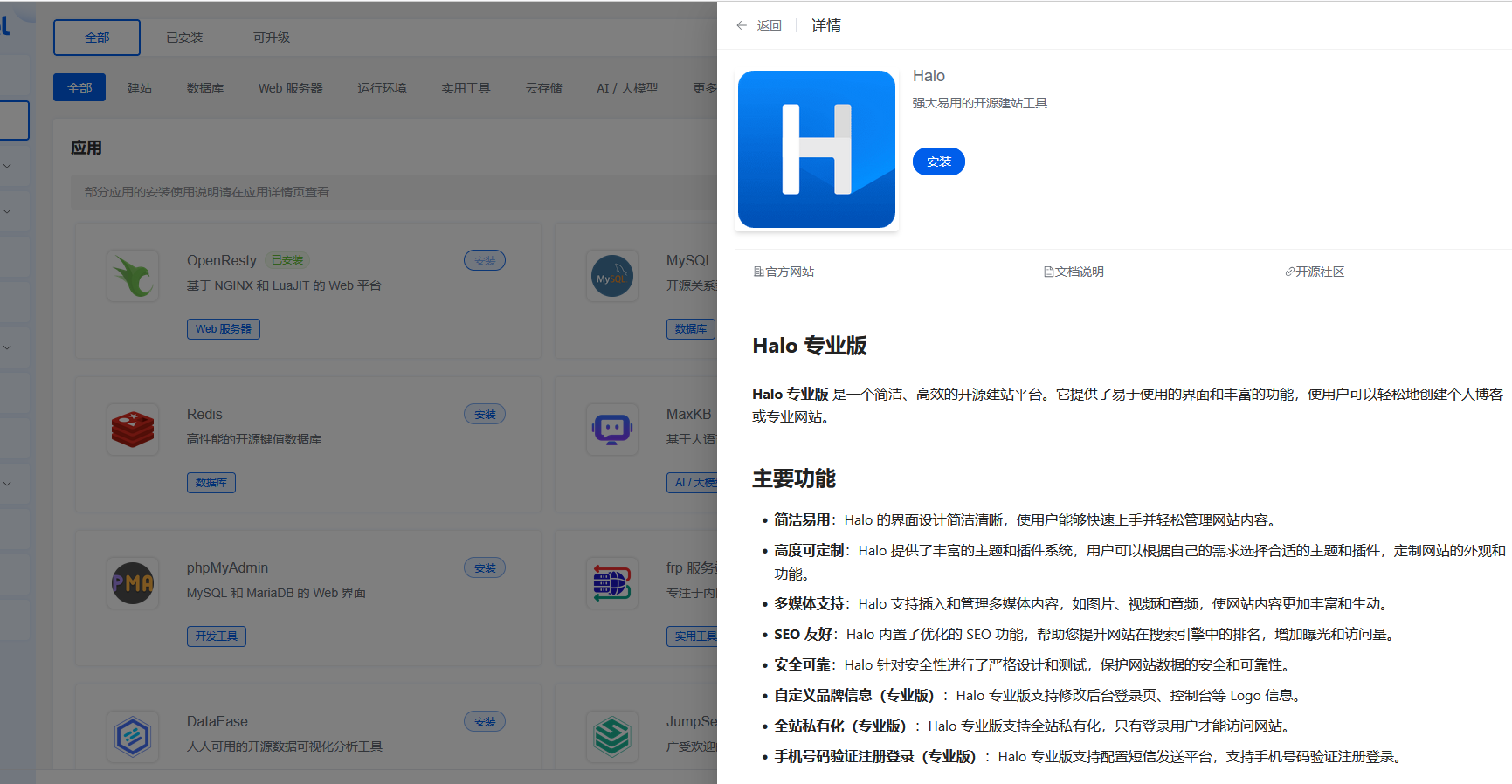The height and width of the screenshot is (784, 1512).
Task: Click the DataEase app icon
Action: click(x=133, y=737)
